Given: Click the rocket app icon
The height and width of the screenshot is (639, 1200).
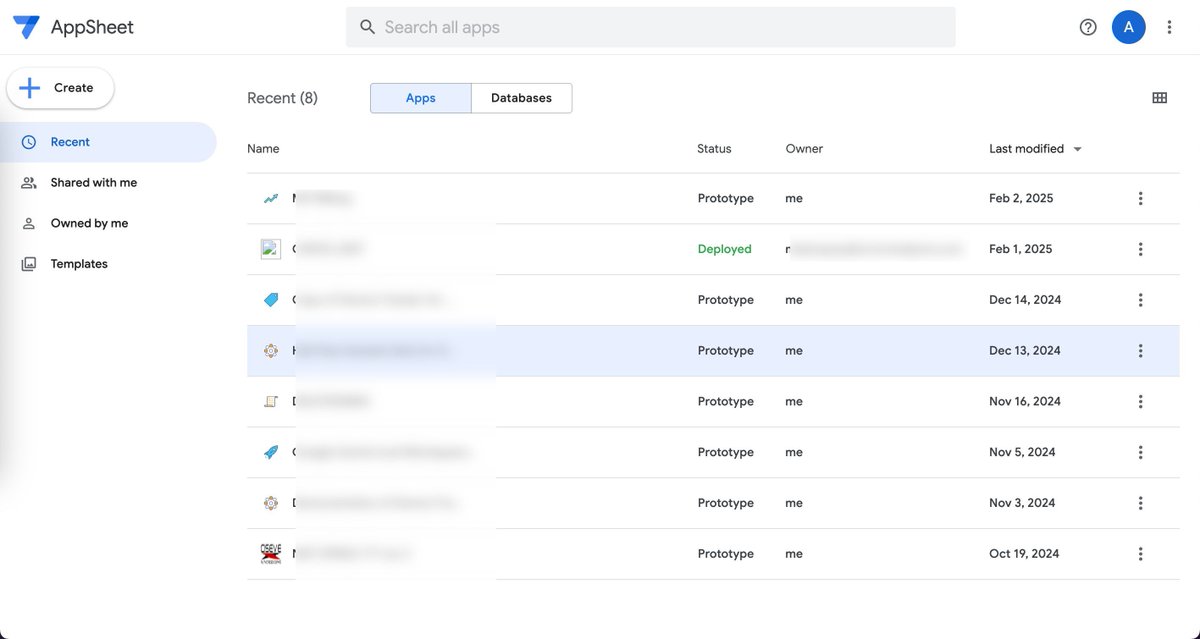Looking at the screenshot, I should point(271,452).
